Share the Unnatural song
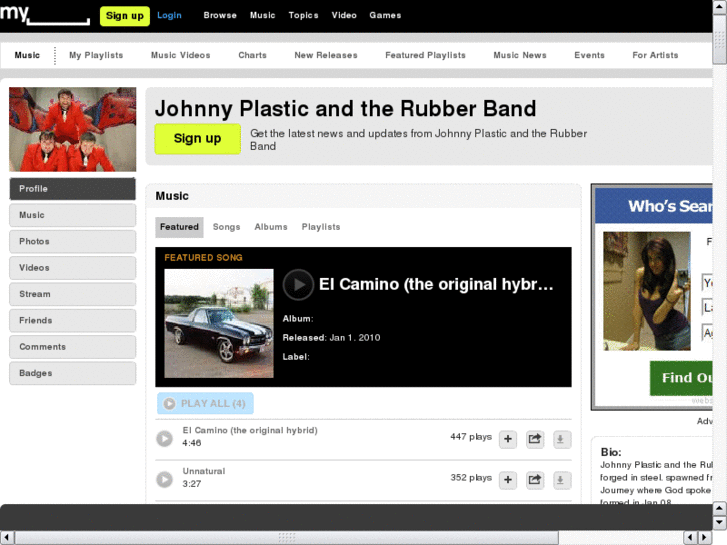This screenshot has width=727, height=545. tap(535, 480)
